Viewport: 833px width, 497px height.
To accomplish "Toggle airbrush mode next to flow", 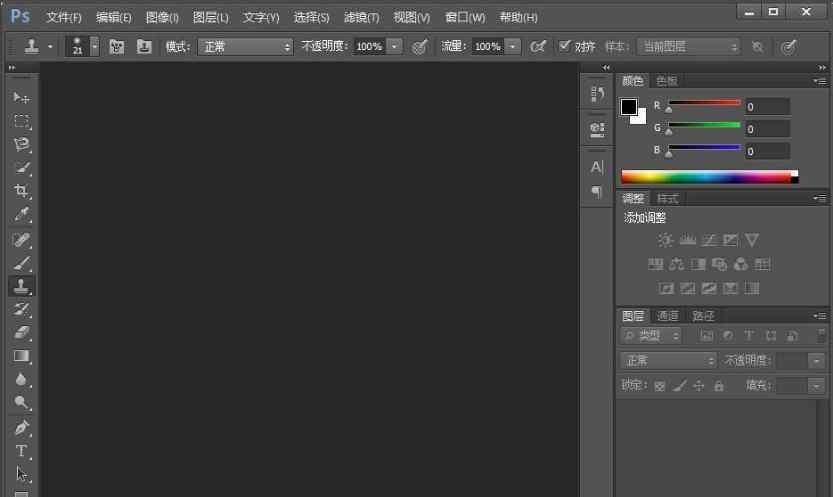I will point(538,47).
